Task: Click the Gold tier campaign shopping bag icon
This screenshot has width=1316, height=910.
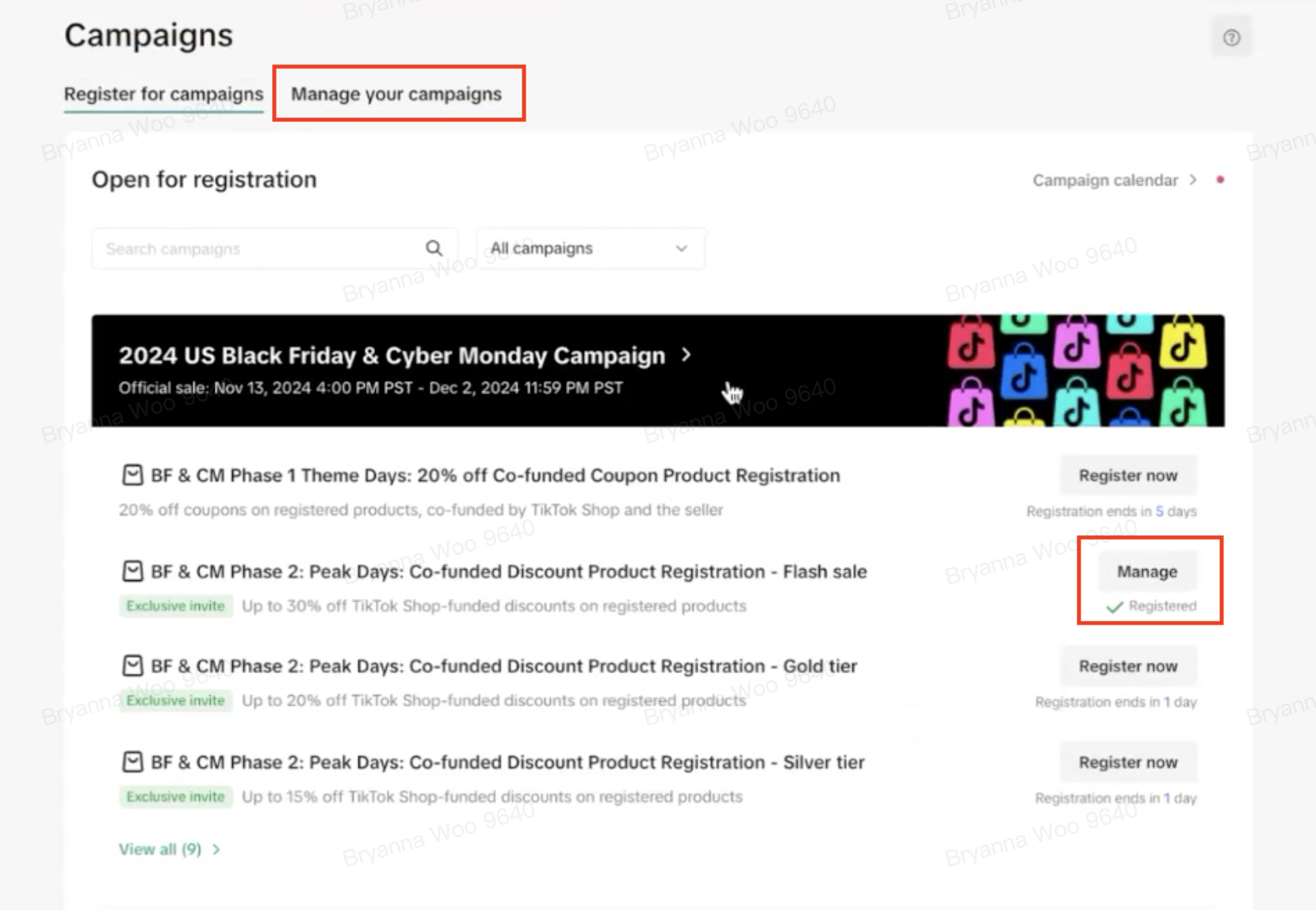Action: point(132,666)
